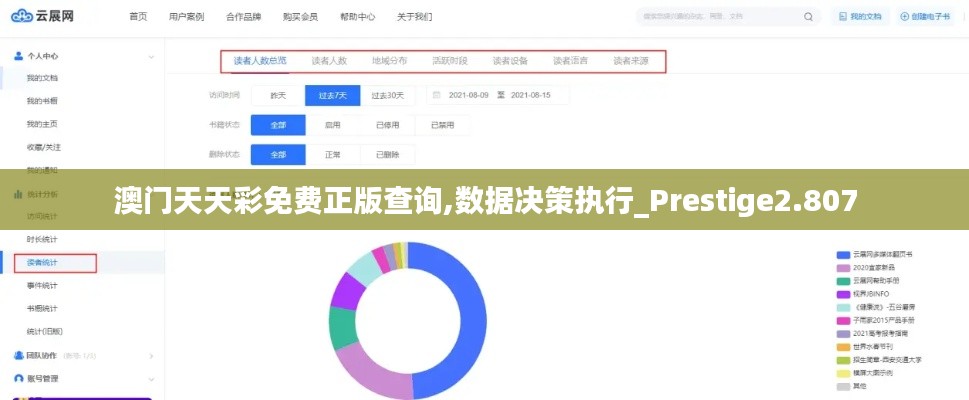Click the large blue donut chart segment
This screenshot has width=969, height=400.
[x=473, y=321]
